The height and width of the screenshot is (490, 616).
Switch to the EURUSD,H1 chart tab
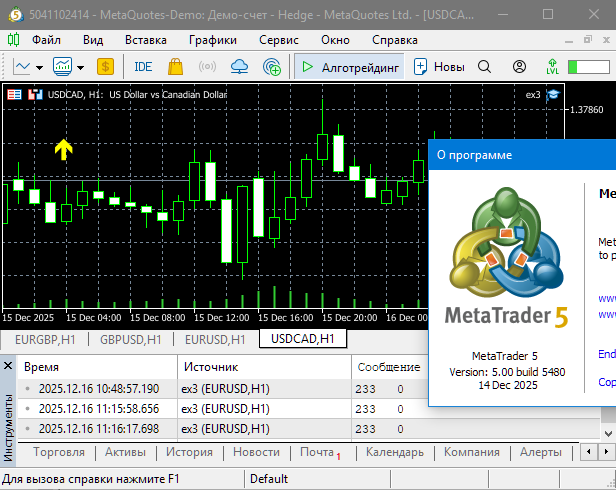coord(215,340)
